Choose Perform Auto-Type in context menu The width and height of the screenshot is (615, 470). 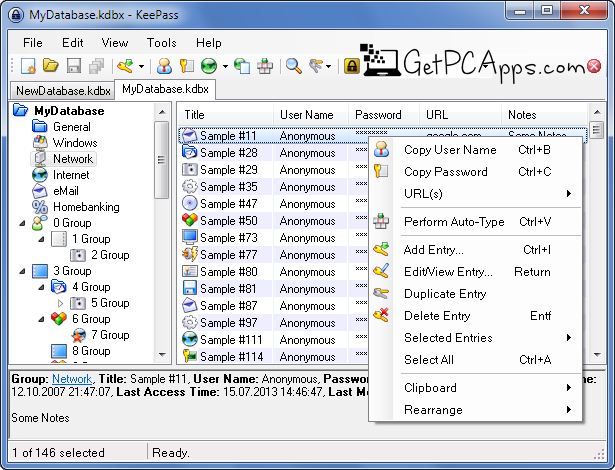click(x=475, y=222)
